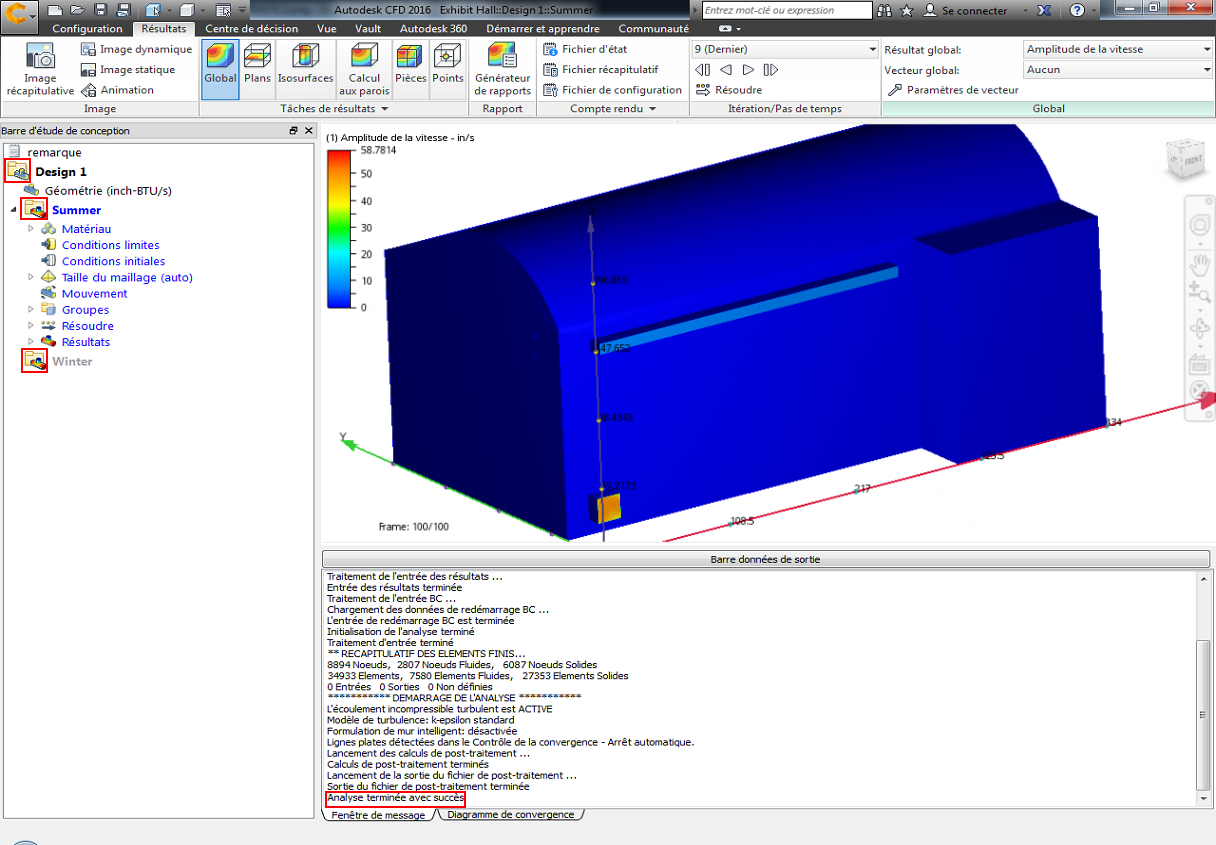Select the Mouvement tree item
Screen dimensions: 1216x845
coord(95,294)
